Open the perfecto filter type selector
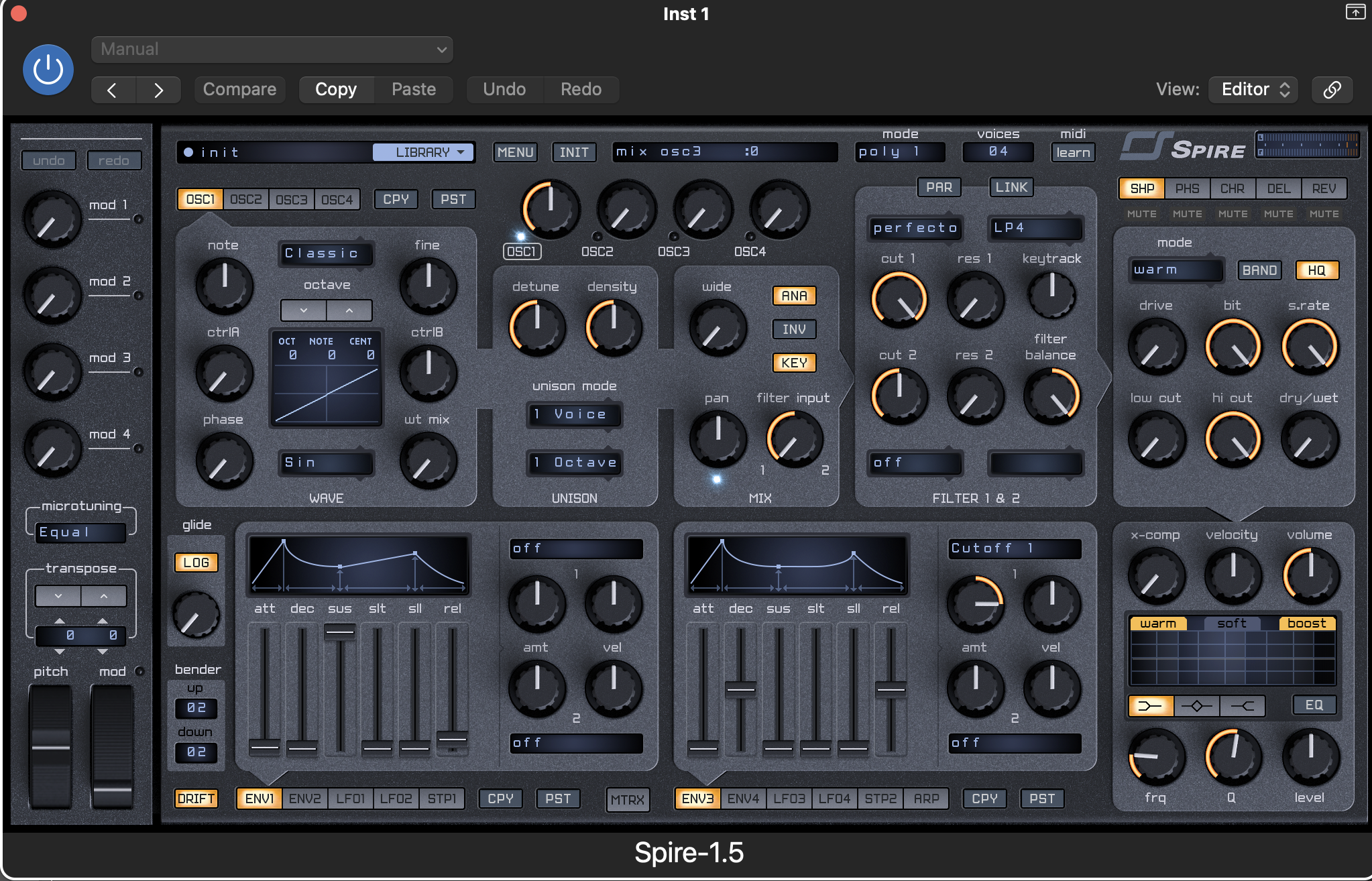Viewport: 1372px width, 881px height. pos(915,228)
